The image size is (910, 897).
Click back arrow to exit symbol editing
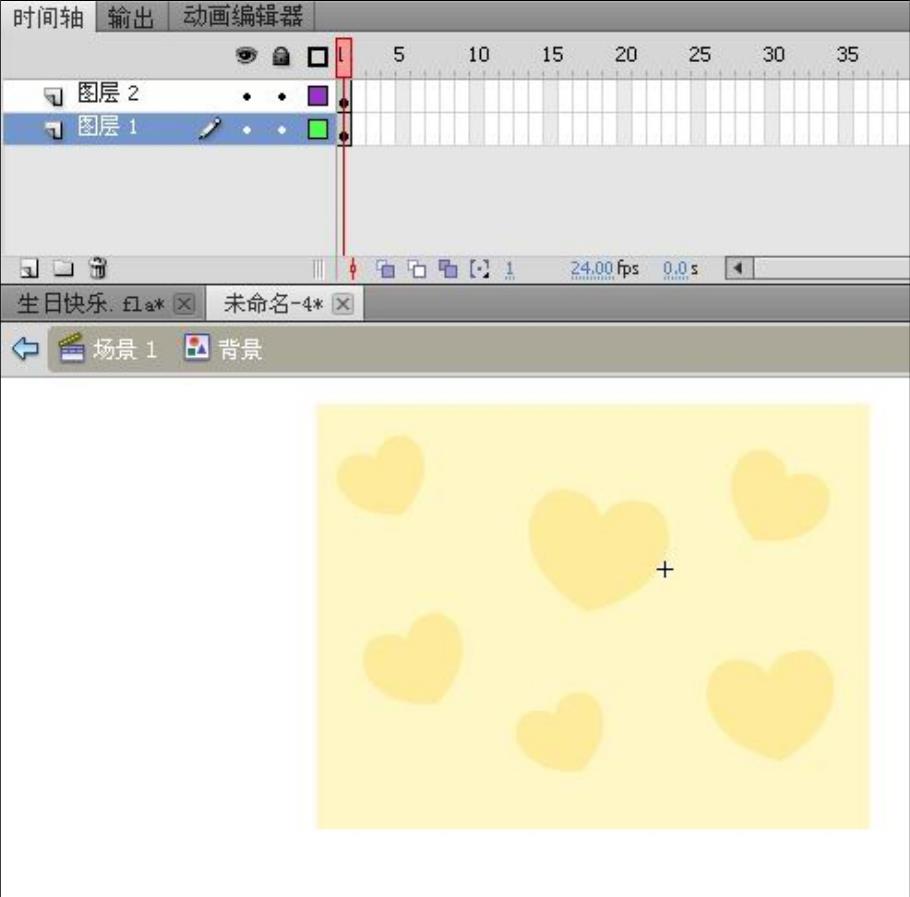click(25, 349)
